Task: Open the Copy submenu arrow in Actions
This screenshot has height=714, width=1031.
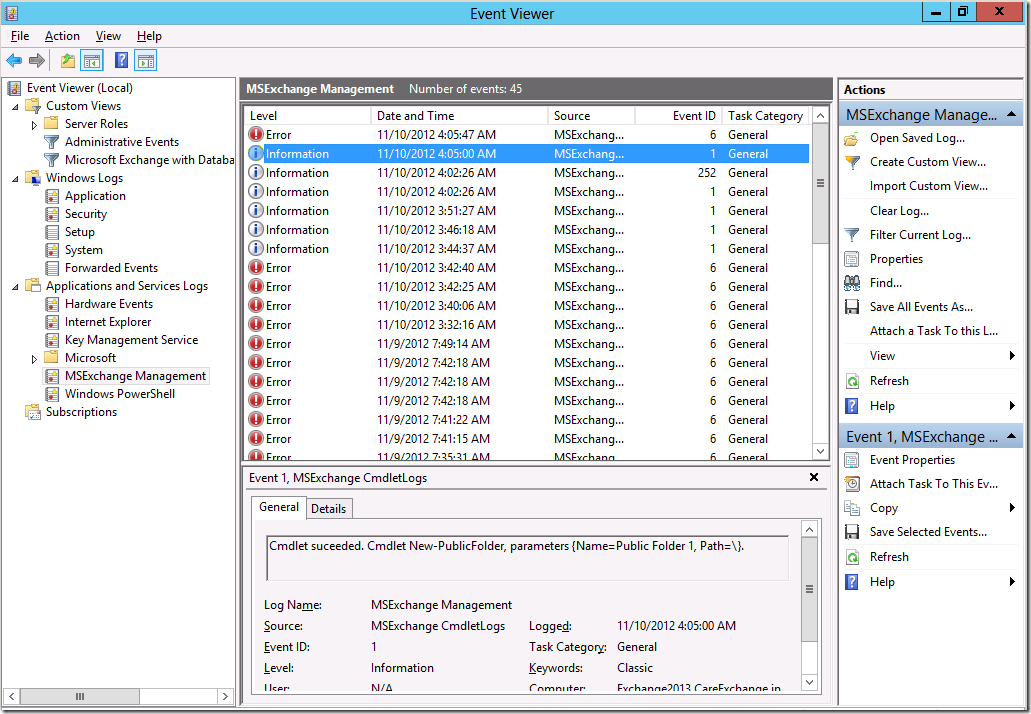Action: (x=1013, y=508)
